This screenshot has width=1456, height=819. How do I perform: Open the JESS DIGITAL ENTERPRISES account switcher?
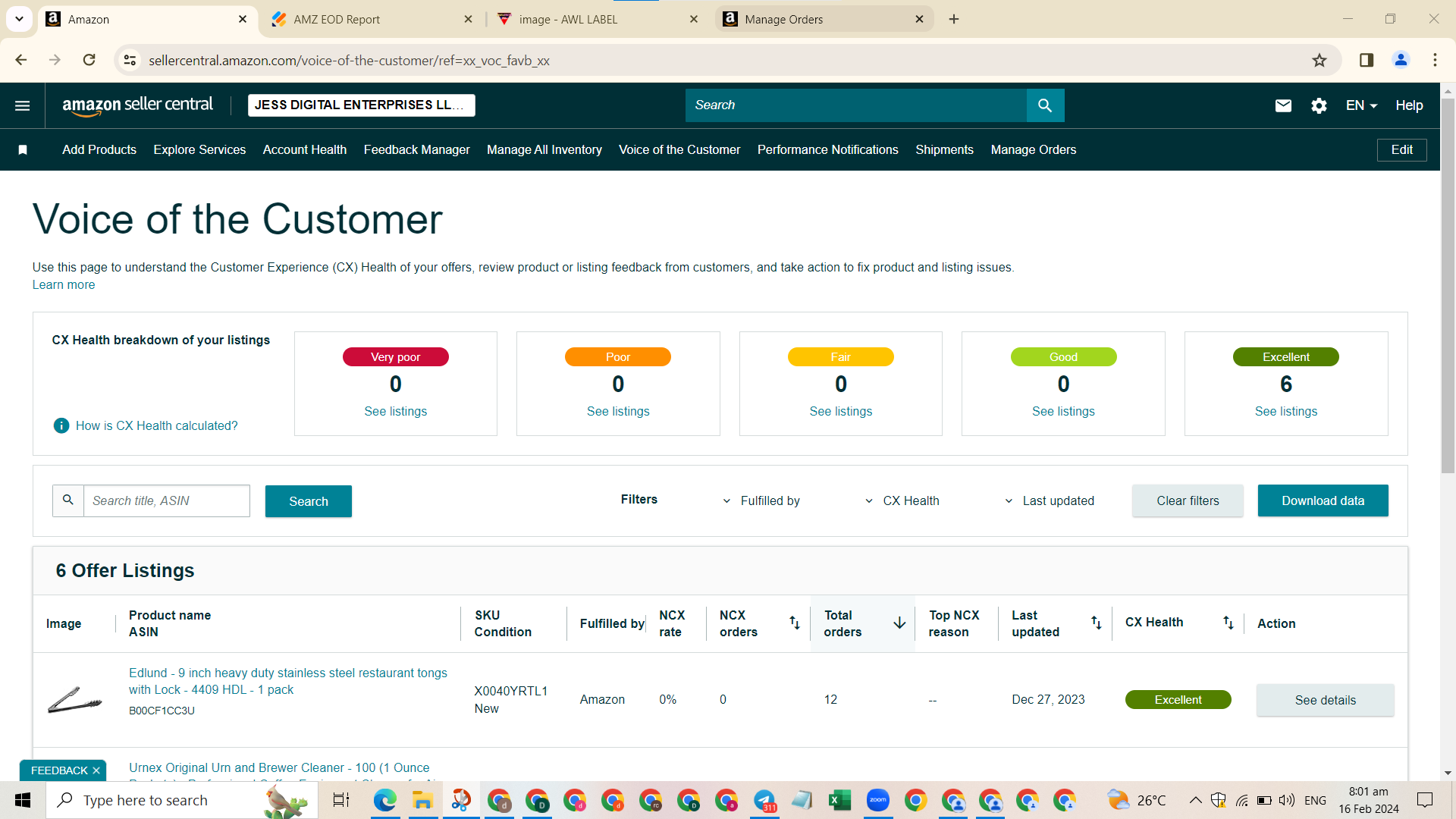(x=361, y=105)
